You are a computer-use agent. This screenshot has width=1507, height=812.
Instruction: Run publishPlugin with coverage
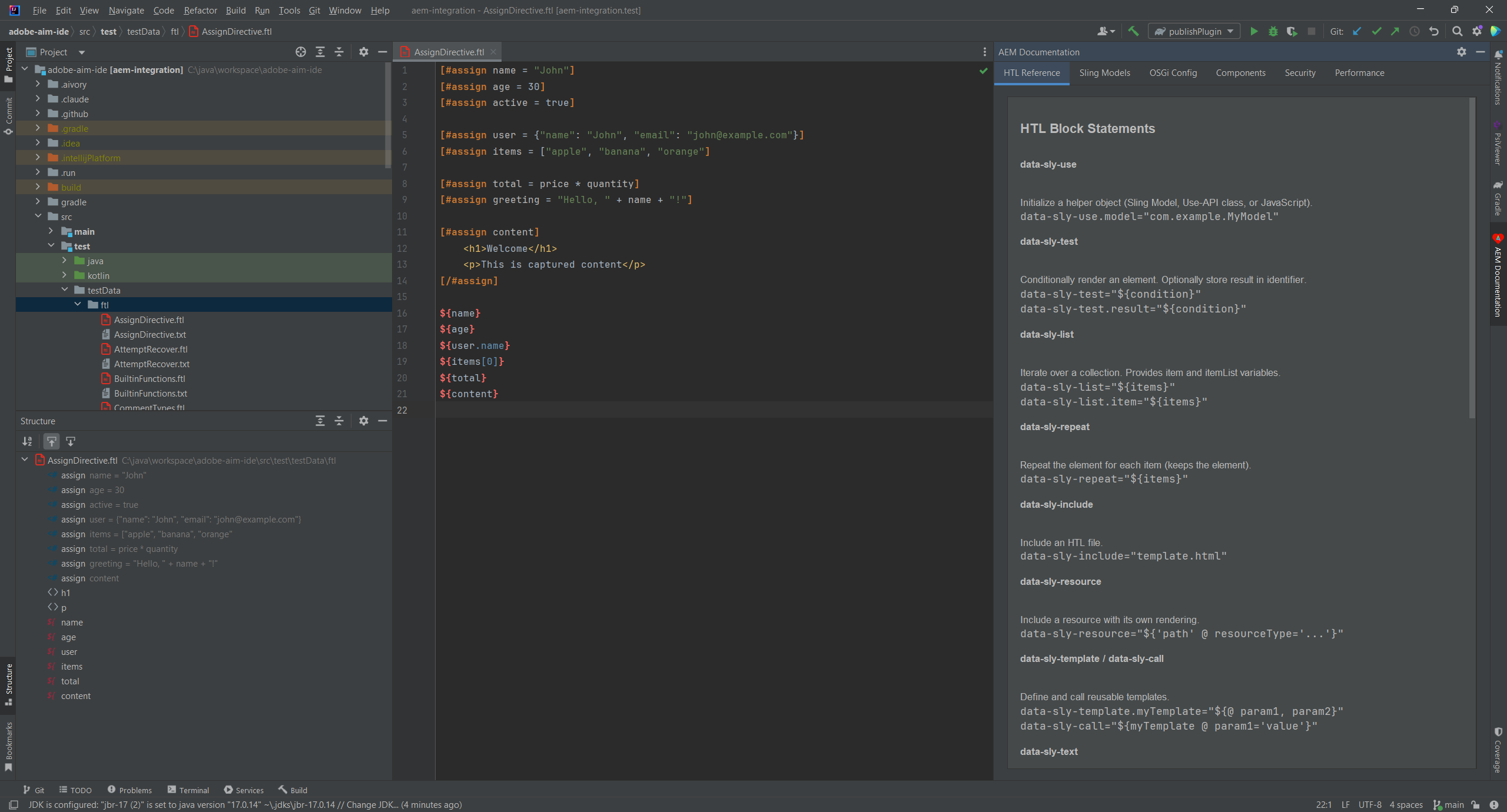click(x=1292, y=32)
